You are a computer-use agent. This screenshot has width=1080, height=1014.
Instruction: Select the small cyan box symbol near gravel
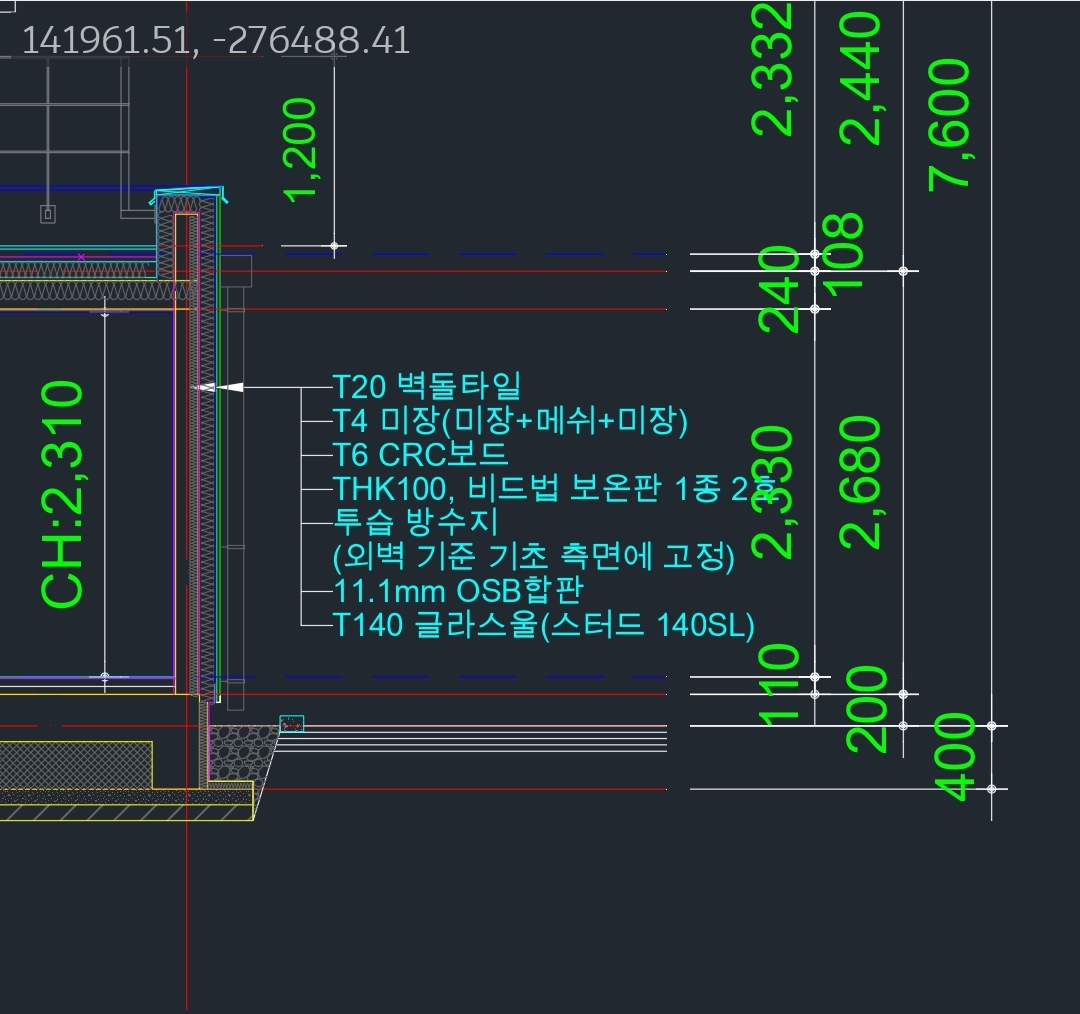coord(291,723)
